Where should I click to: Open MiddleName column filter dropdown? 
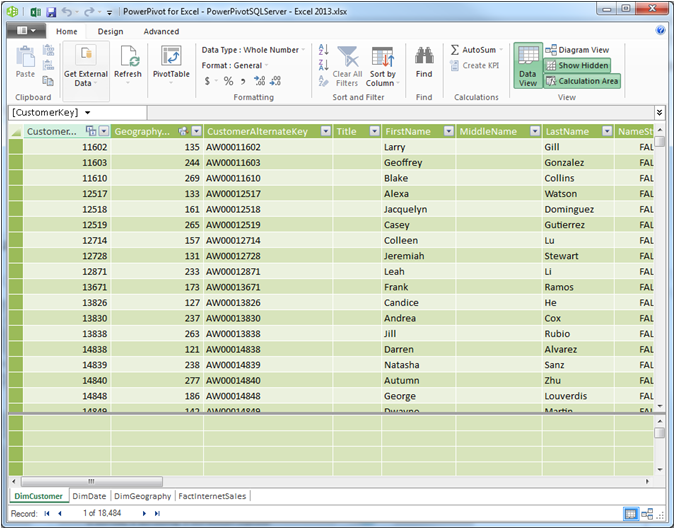(x=535, y=131)
